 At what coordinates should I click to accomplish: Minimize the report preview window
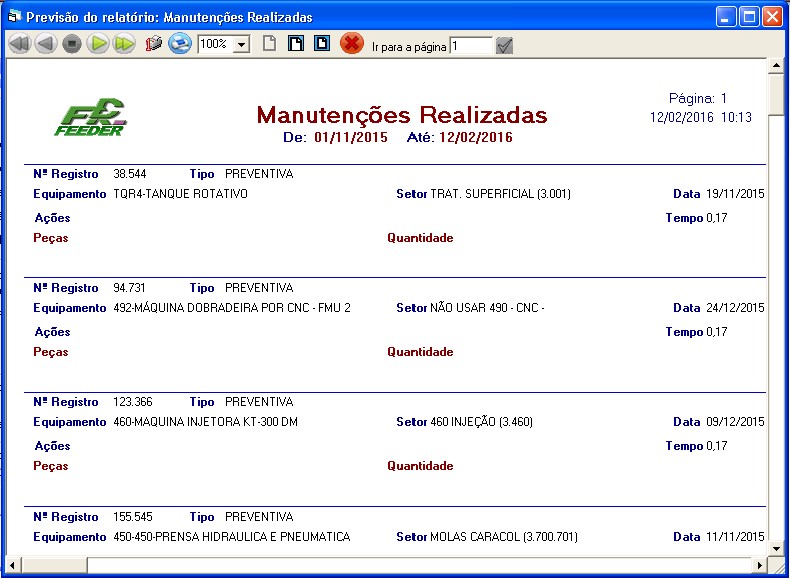[x=726, y=17]
